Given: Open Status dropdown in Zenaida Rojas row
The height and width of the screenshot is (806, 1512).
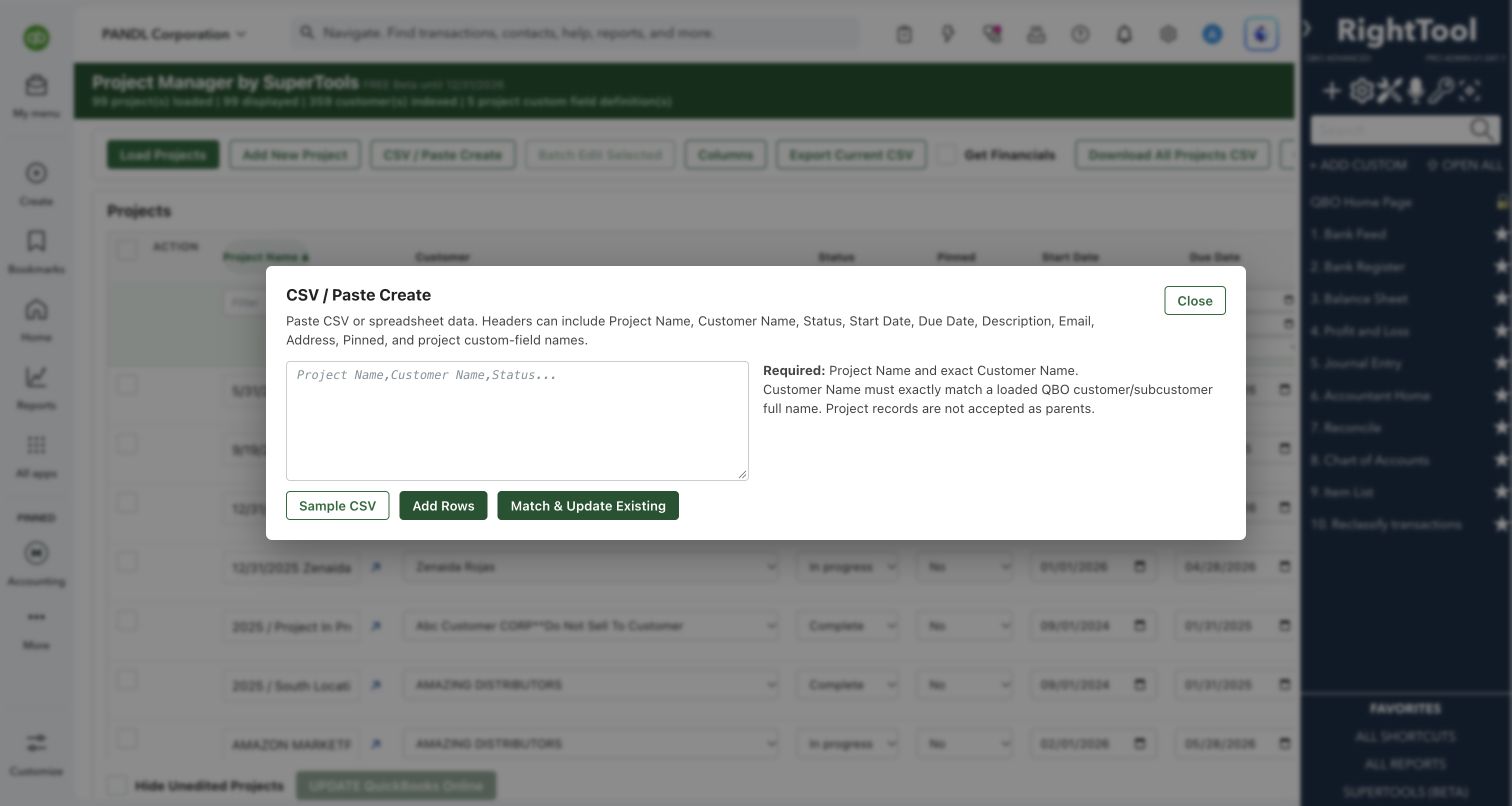Looking at the screenshot, I should coord(848,567).
